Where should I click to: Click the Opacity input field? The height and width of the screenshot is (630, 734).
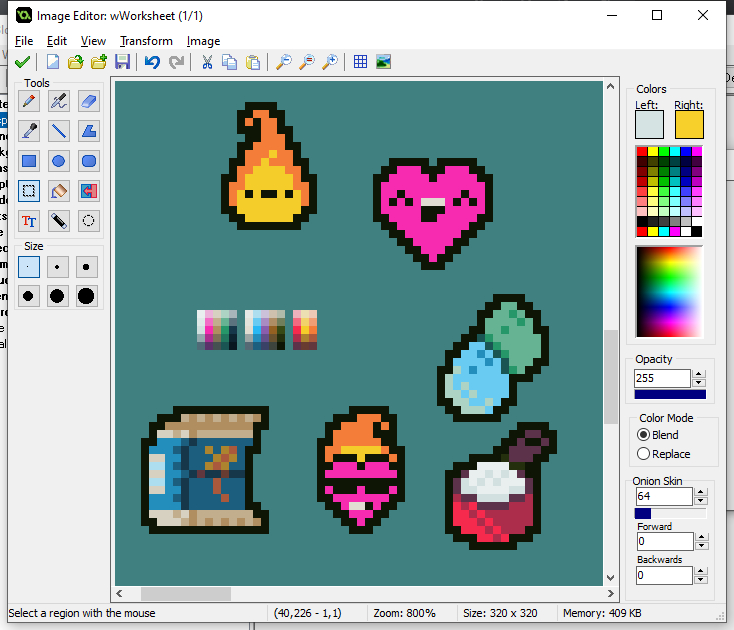point(661,379)
